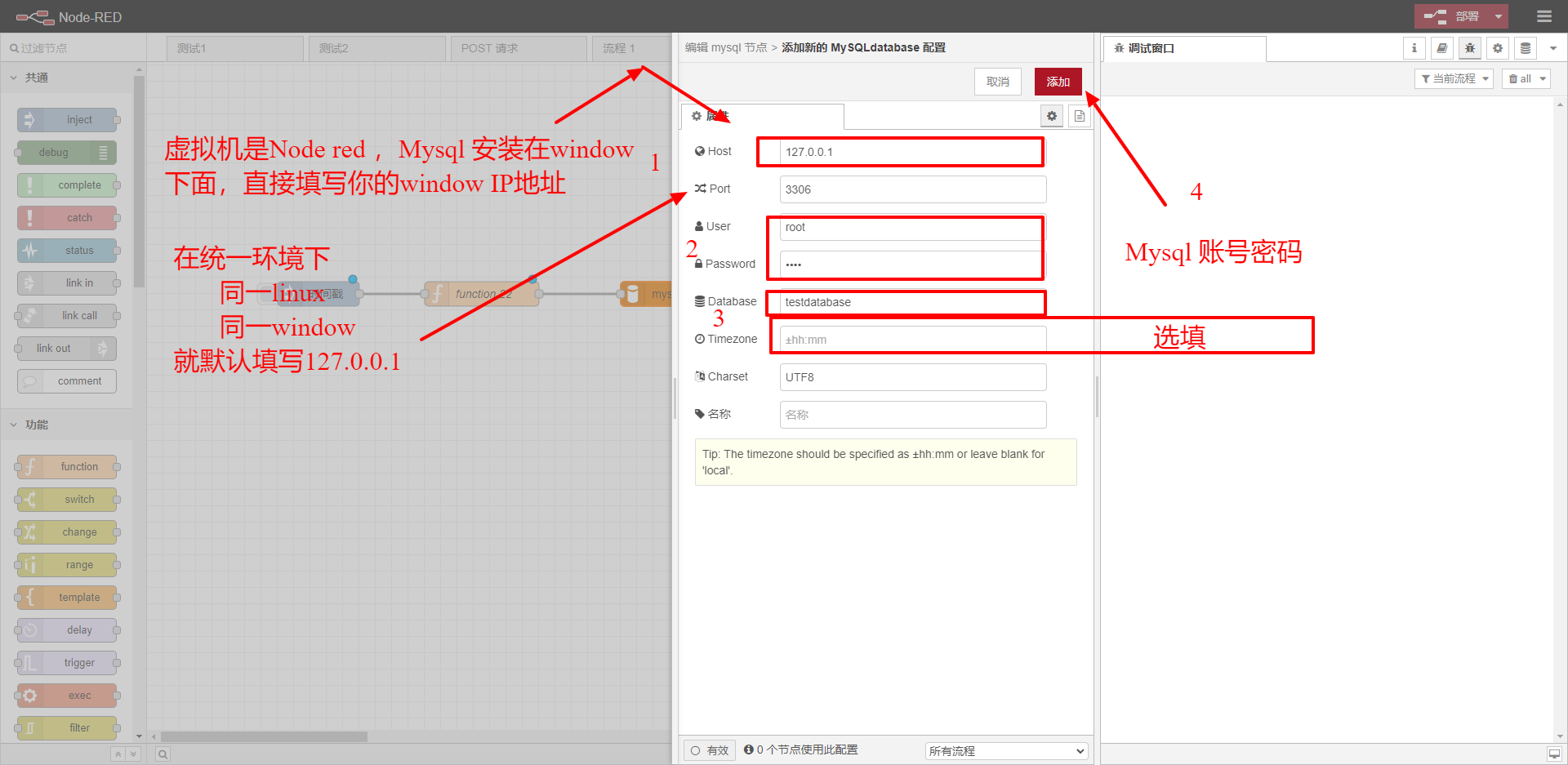Focus the 名称 name input field
Viewport: 1568px width, 765px height.
point(913,415)
